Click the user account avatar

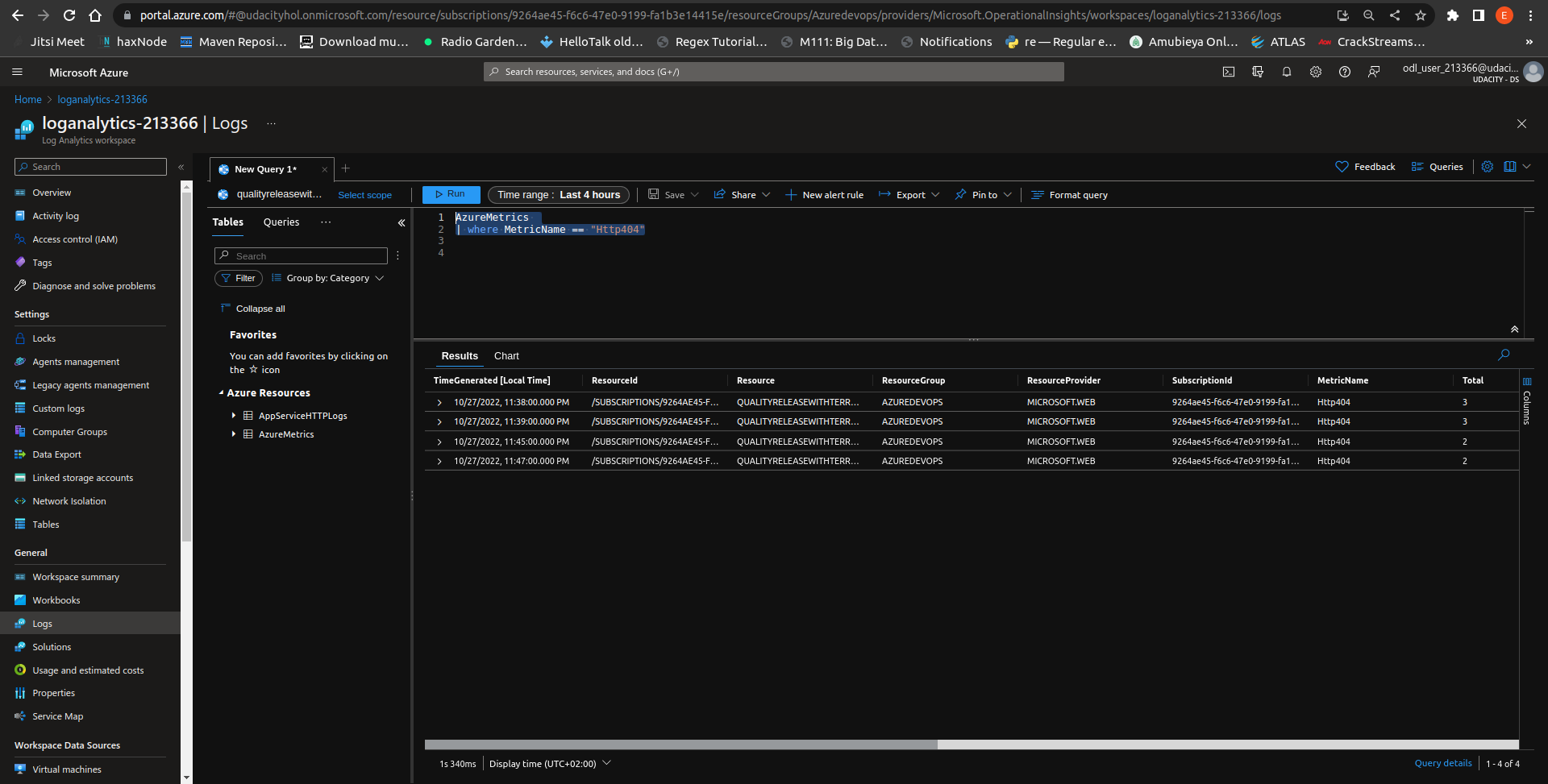[1533, 72]
